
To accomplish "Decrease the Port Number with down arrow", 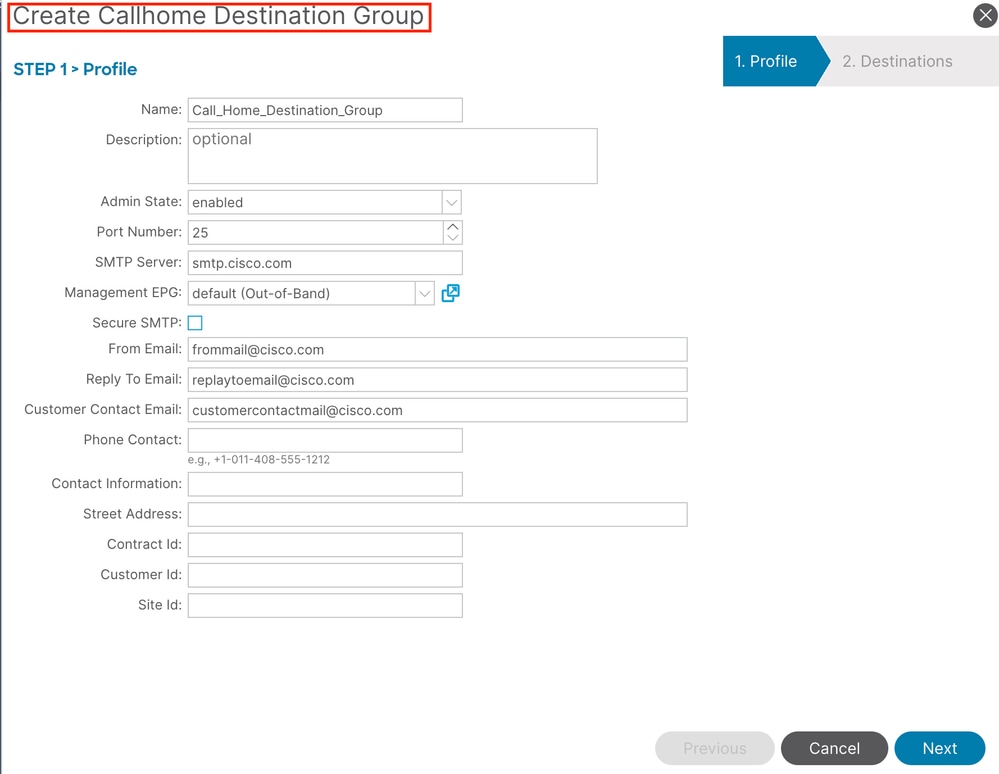I will pyautogui.click(x=453, y=238).
